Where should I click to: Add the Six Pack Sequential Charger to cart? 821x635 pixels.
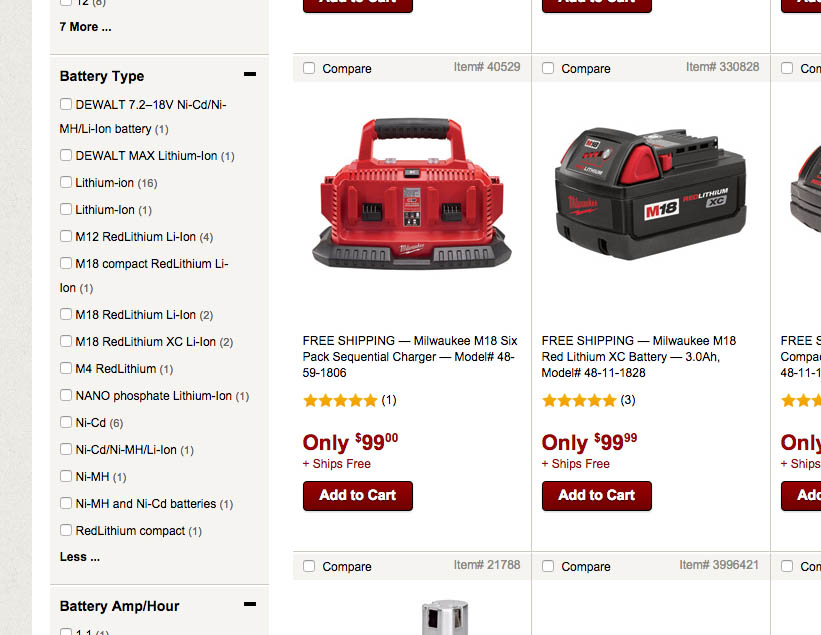click(x=358, y=495)
